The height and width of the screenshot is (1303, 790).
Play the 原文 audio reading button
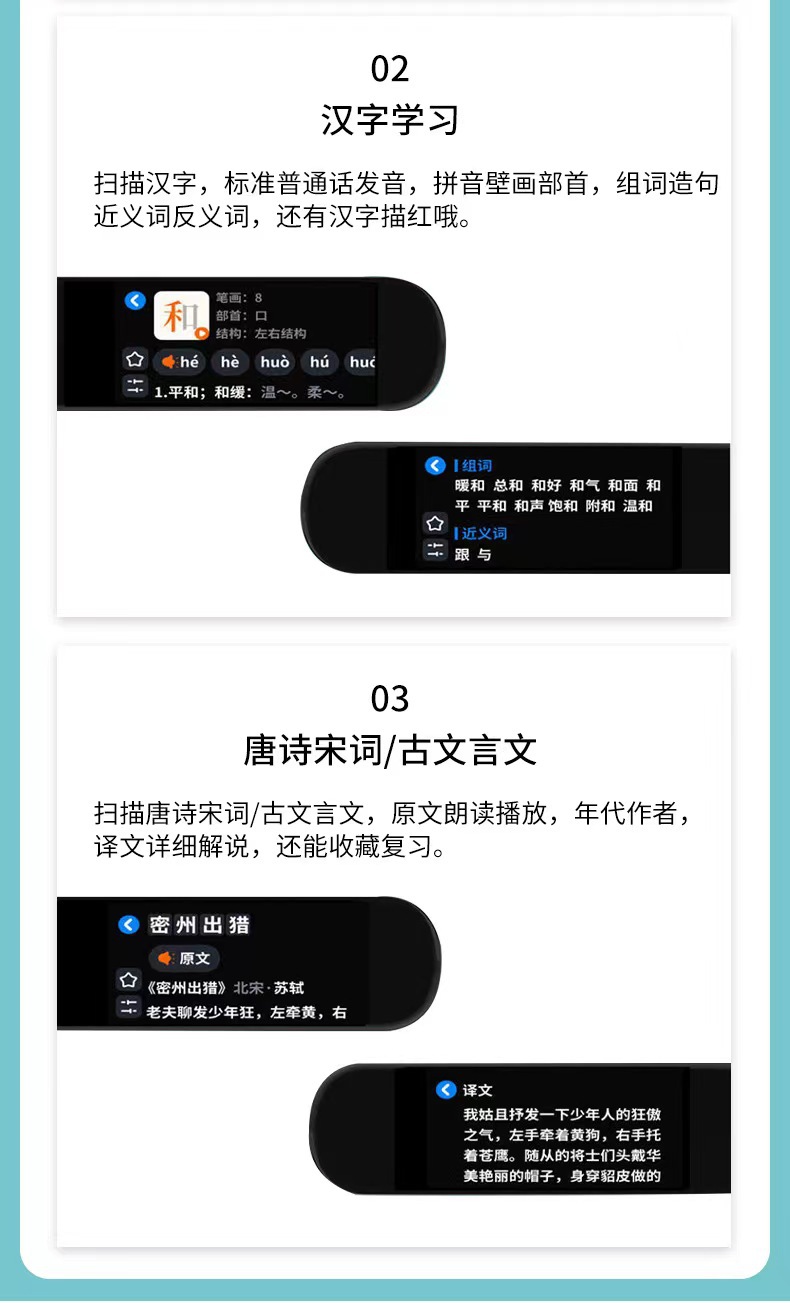[x=184, y=959]
